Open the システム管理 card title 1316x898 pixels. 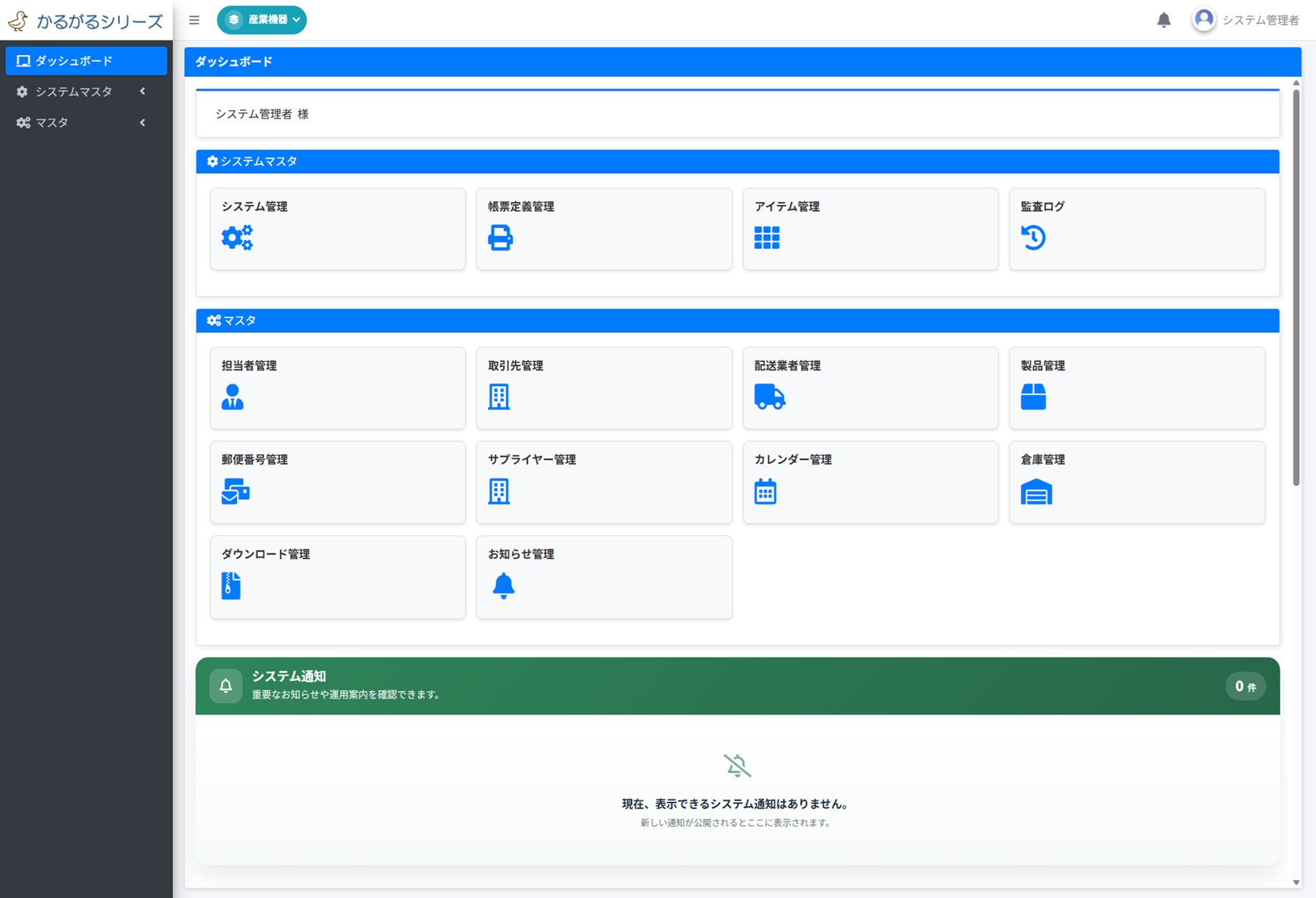click(254, 206)
